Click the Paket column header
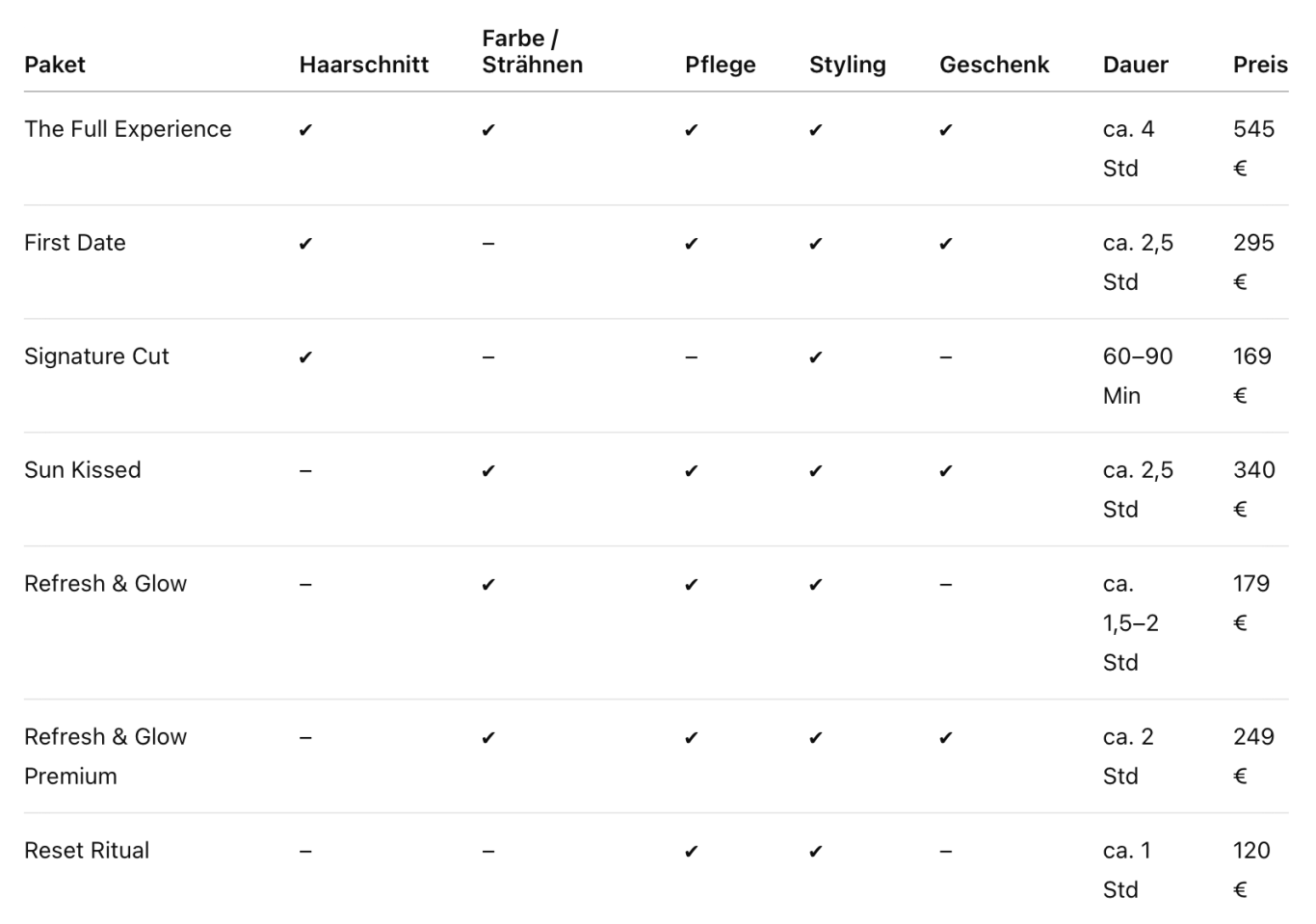 [x=55, y=65]
